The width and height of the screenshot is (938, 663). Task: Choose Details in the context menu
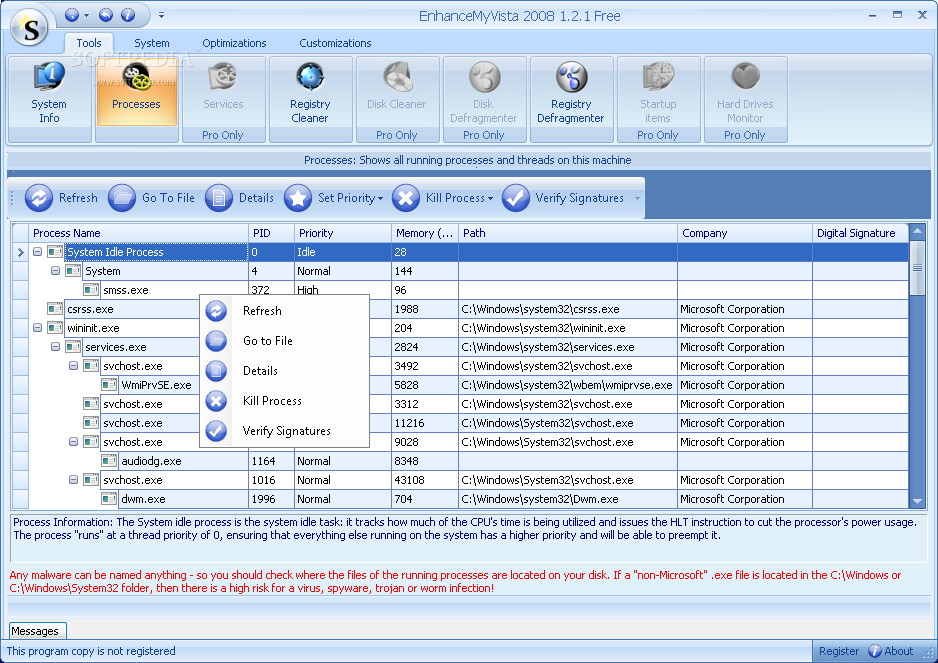pos(284,370)
